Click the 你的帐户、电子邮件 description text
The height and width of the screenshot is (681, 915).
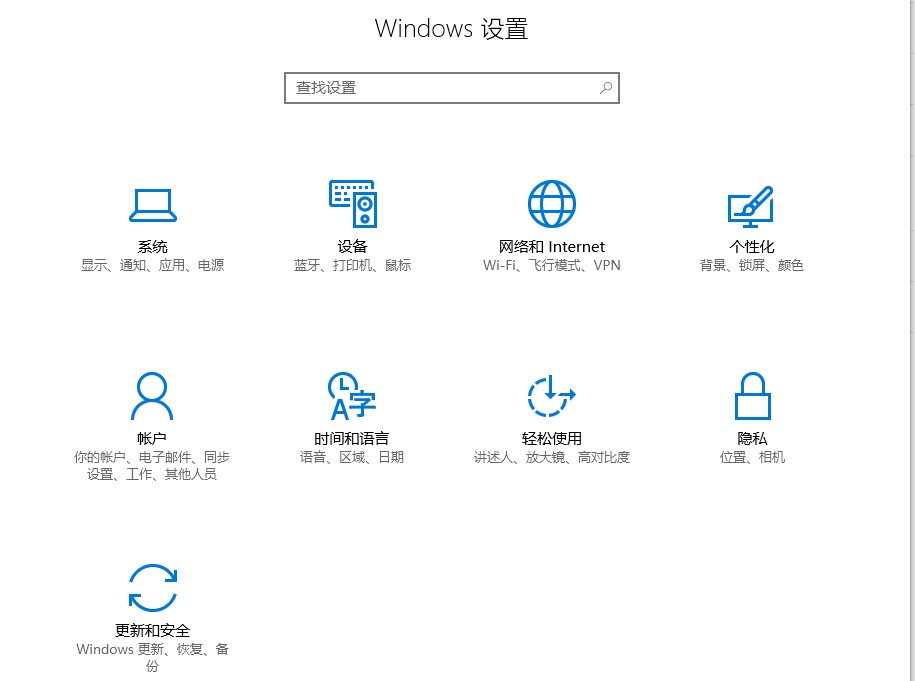click(152, 466)
